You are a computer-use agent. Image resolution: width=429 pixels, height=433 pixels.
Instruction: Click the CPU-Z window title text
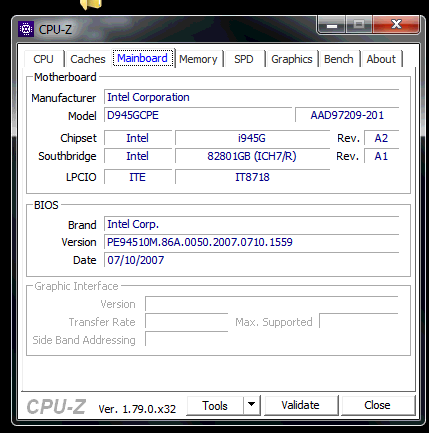(x=55, y=30)
